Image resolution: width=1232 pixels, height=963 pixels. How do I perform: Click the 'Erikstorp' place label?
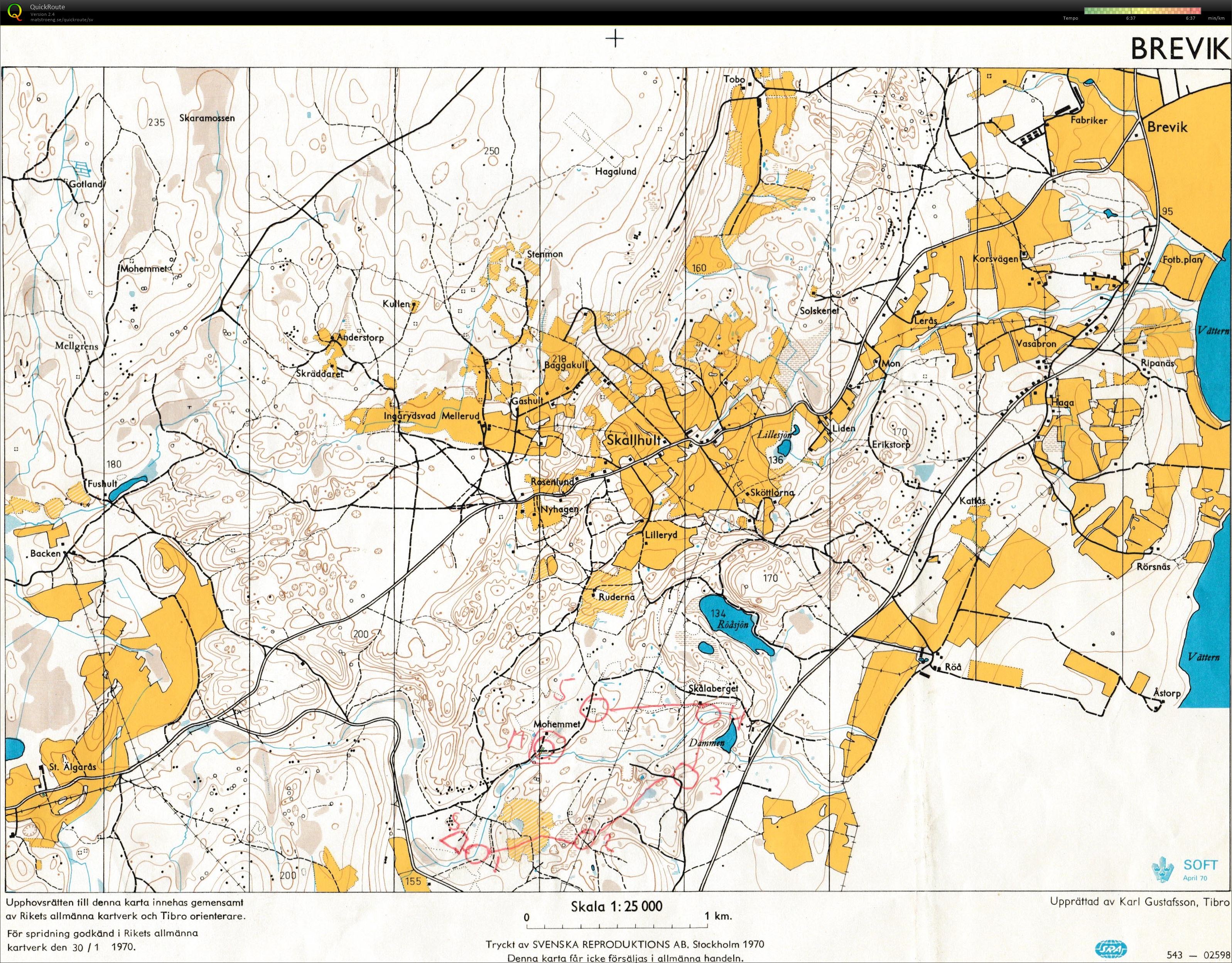[891, 444]
